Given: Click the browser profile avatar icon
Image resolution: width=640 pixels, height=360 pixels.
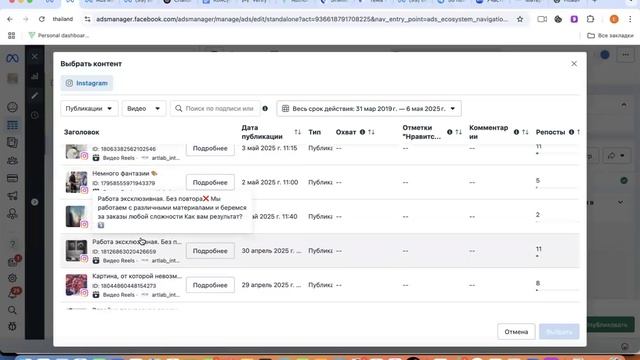Looking at the screenshot, I should 614,19.
